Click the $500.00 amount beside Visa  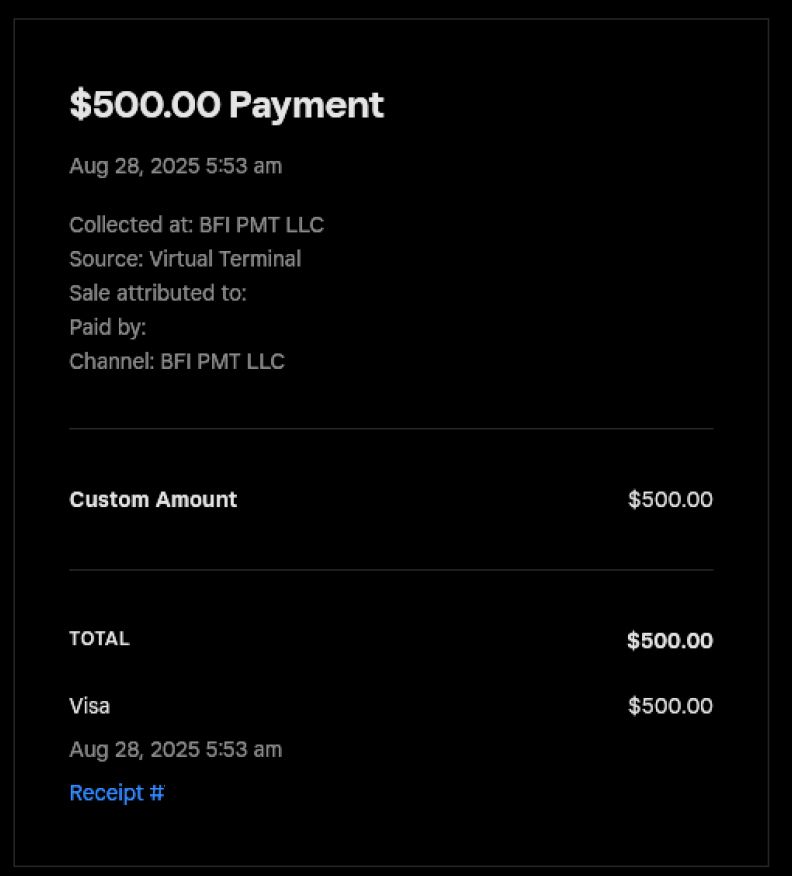point(670,706)
